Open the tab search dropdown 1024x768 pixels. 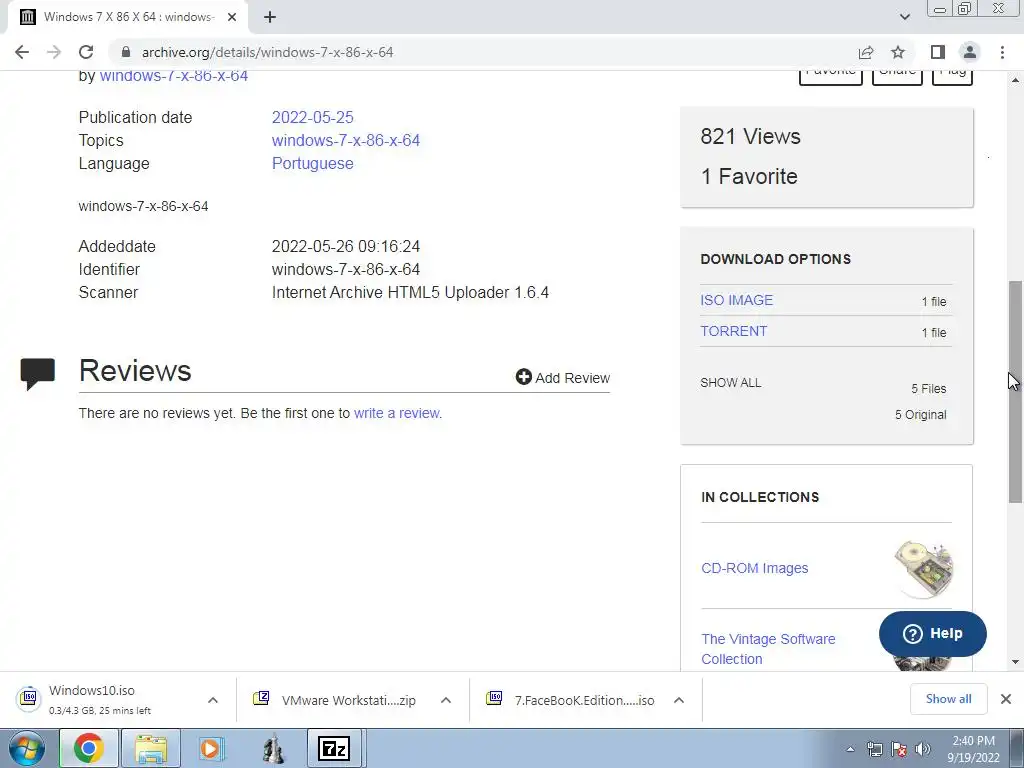(x=904, y=17)
